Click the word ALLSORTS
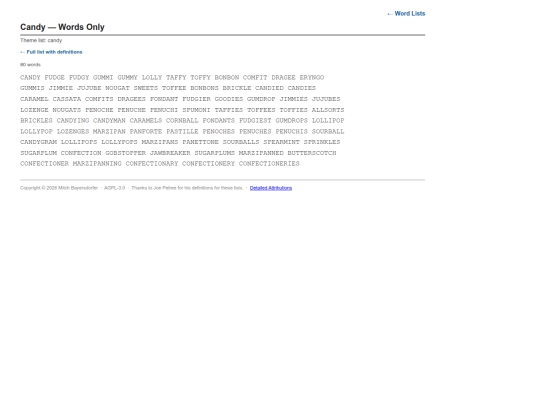The width and height of the screenshot is (540, 405). point(328,110)
